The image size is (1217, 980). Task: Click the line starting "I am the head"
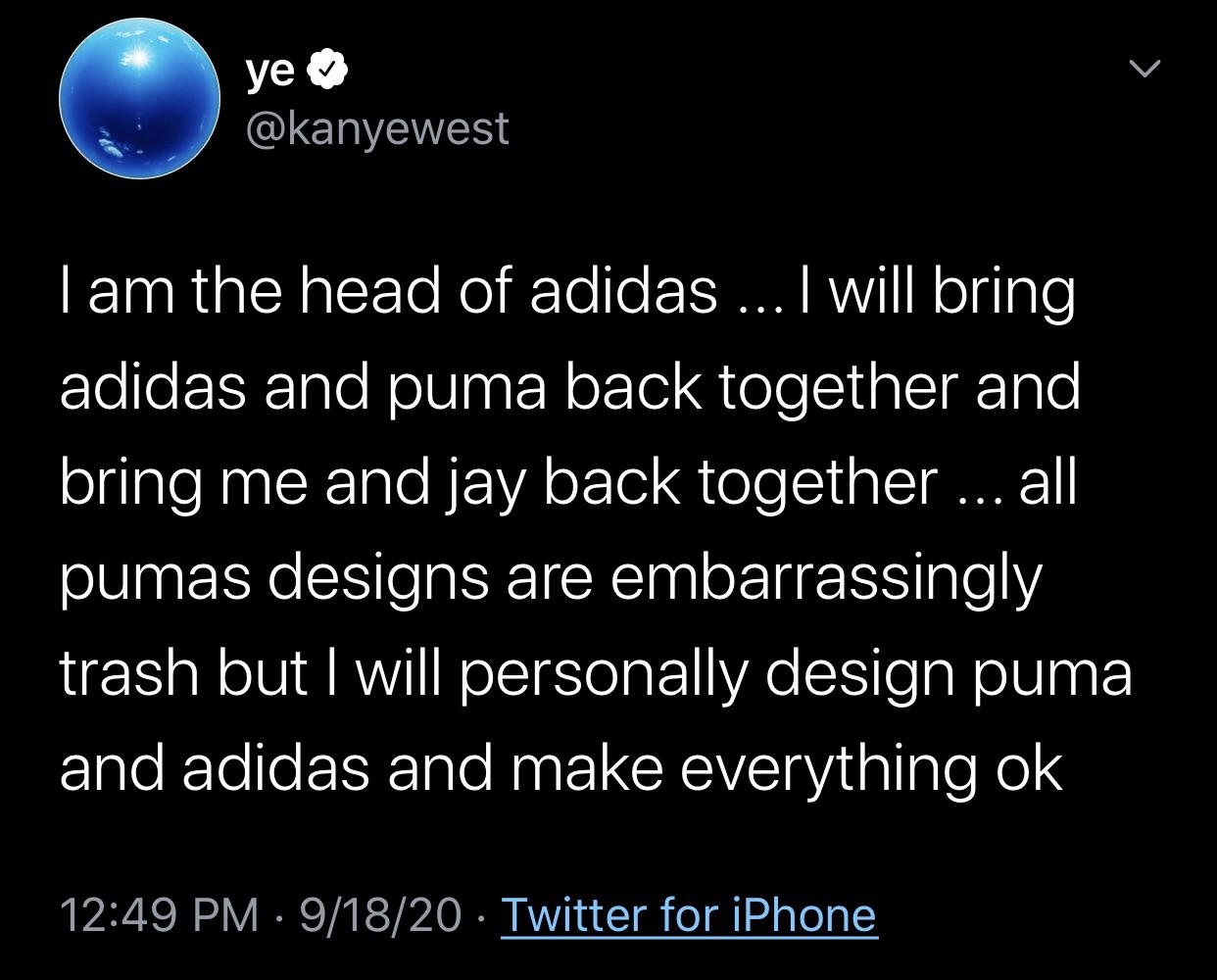(566, 293)
